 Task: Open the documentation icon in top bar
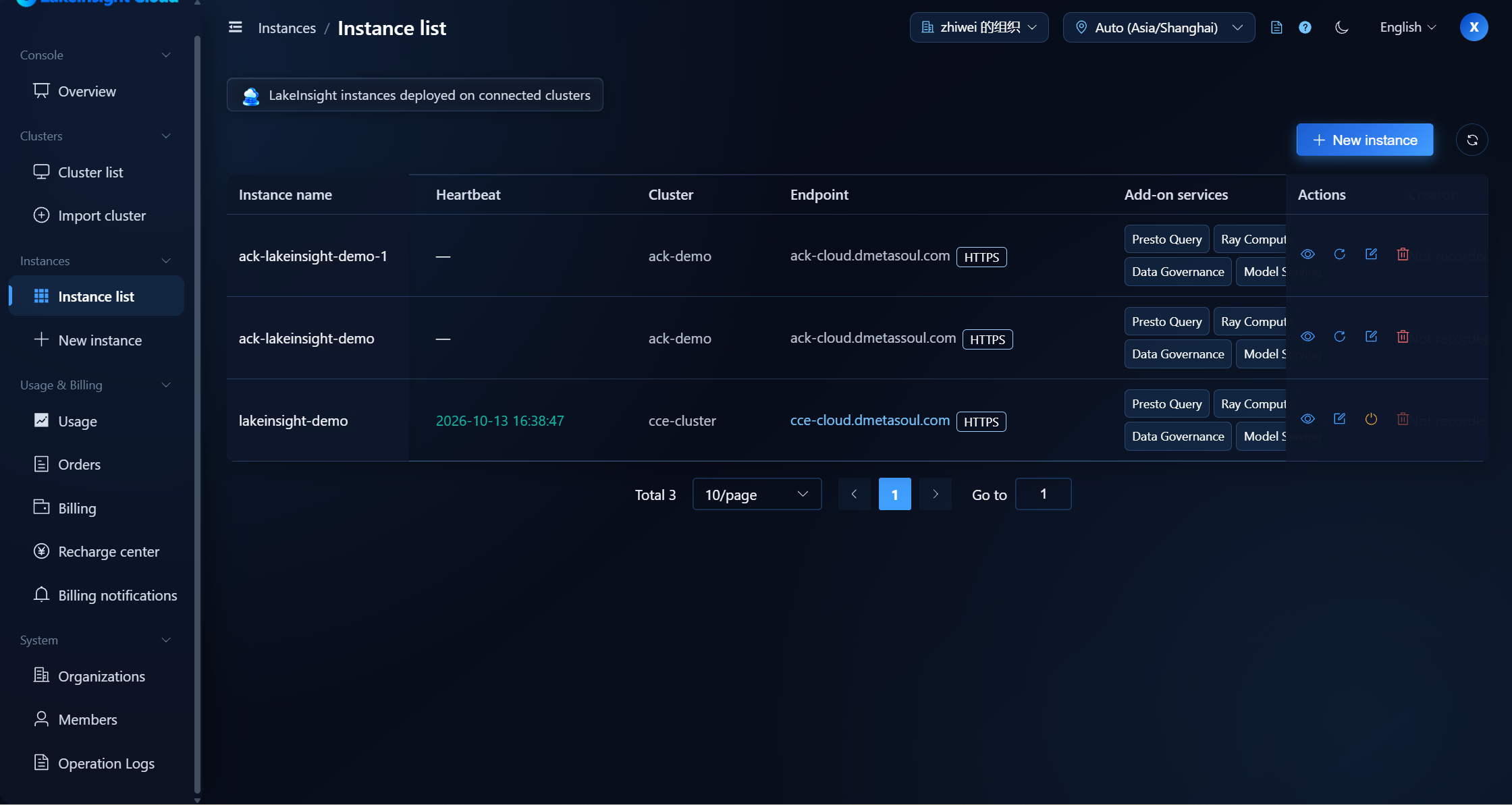1276,28
